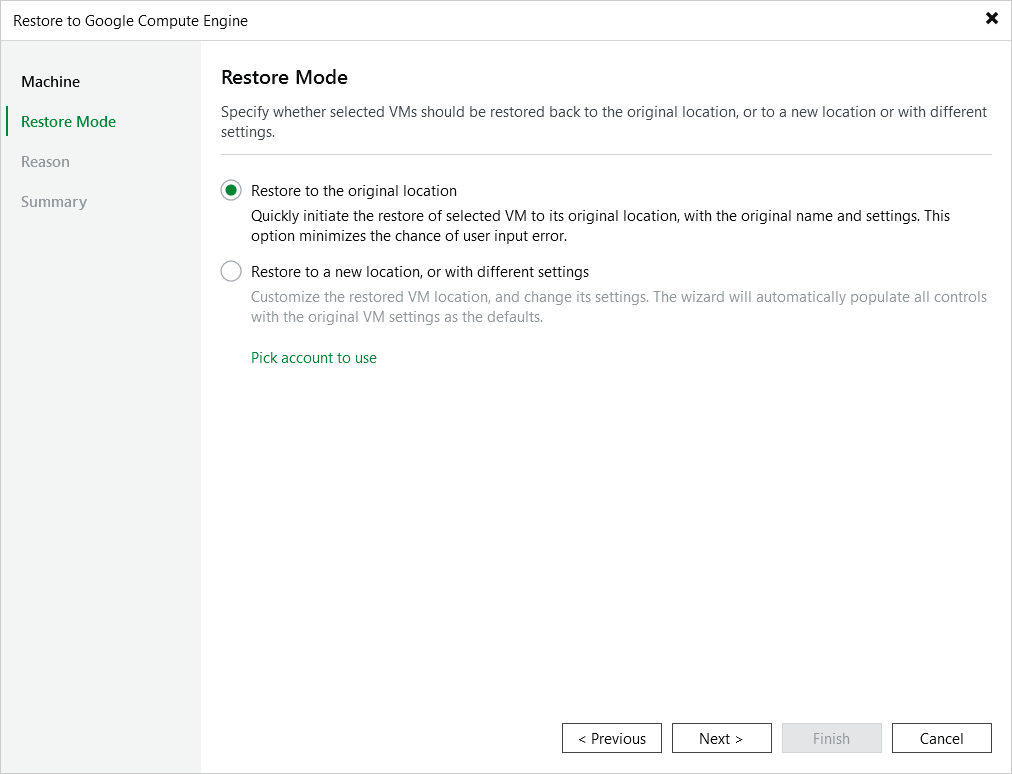Screen dimensions: 1012x774
Task: Click the 'Specify whether selected VMs' instruction text
Action: [604, 121]
